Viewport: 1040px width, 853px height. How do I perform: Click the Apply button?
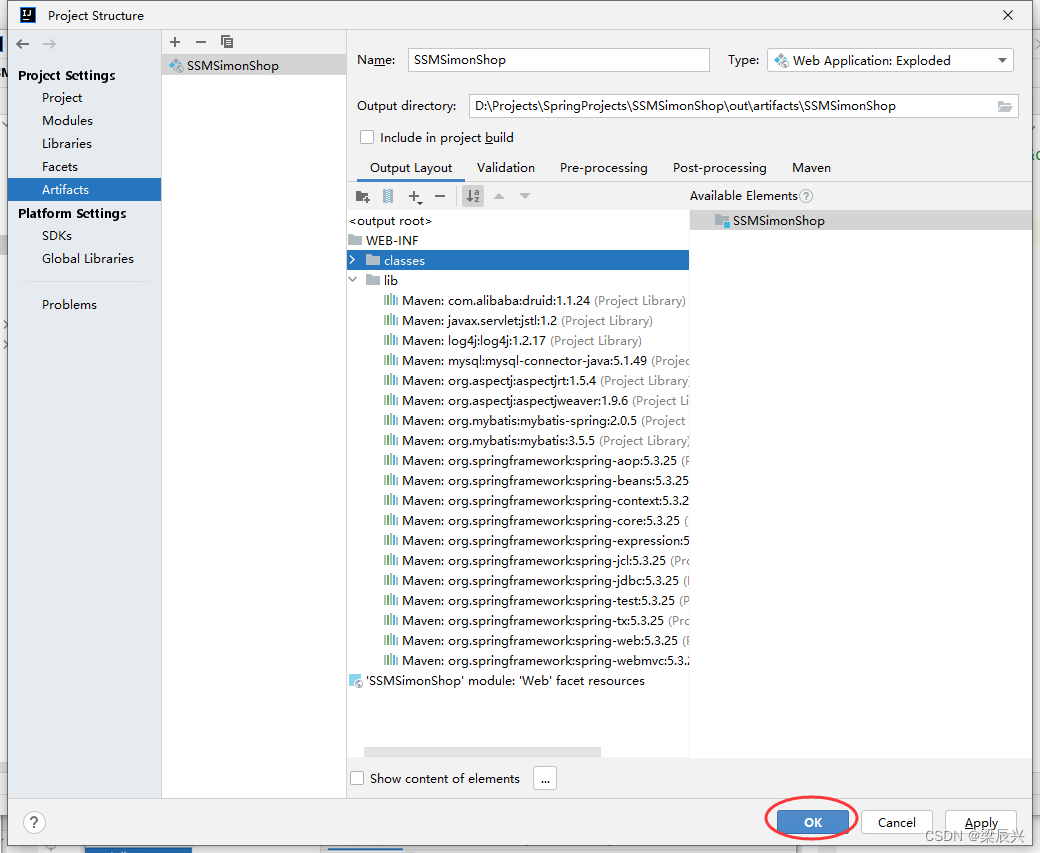pos(981,822)
